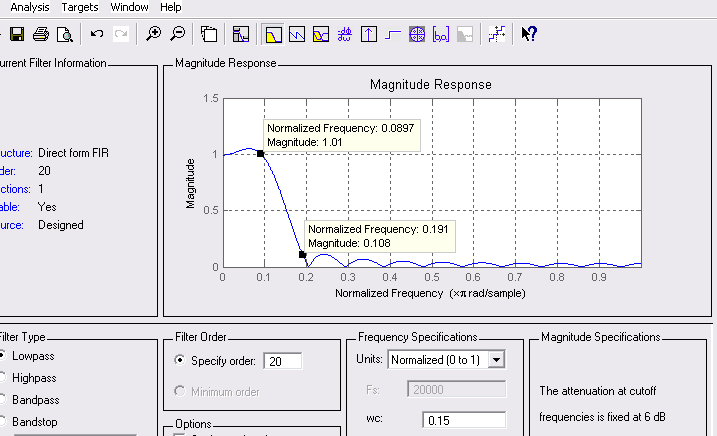Image resolution: width=717 pixels, height=436 pixels.
Task: Click the disabled Magnitude Response Estimate icon
Action: click(x=465, y=34)
